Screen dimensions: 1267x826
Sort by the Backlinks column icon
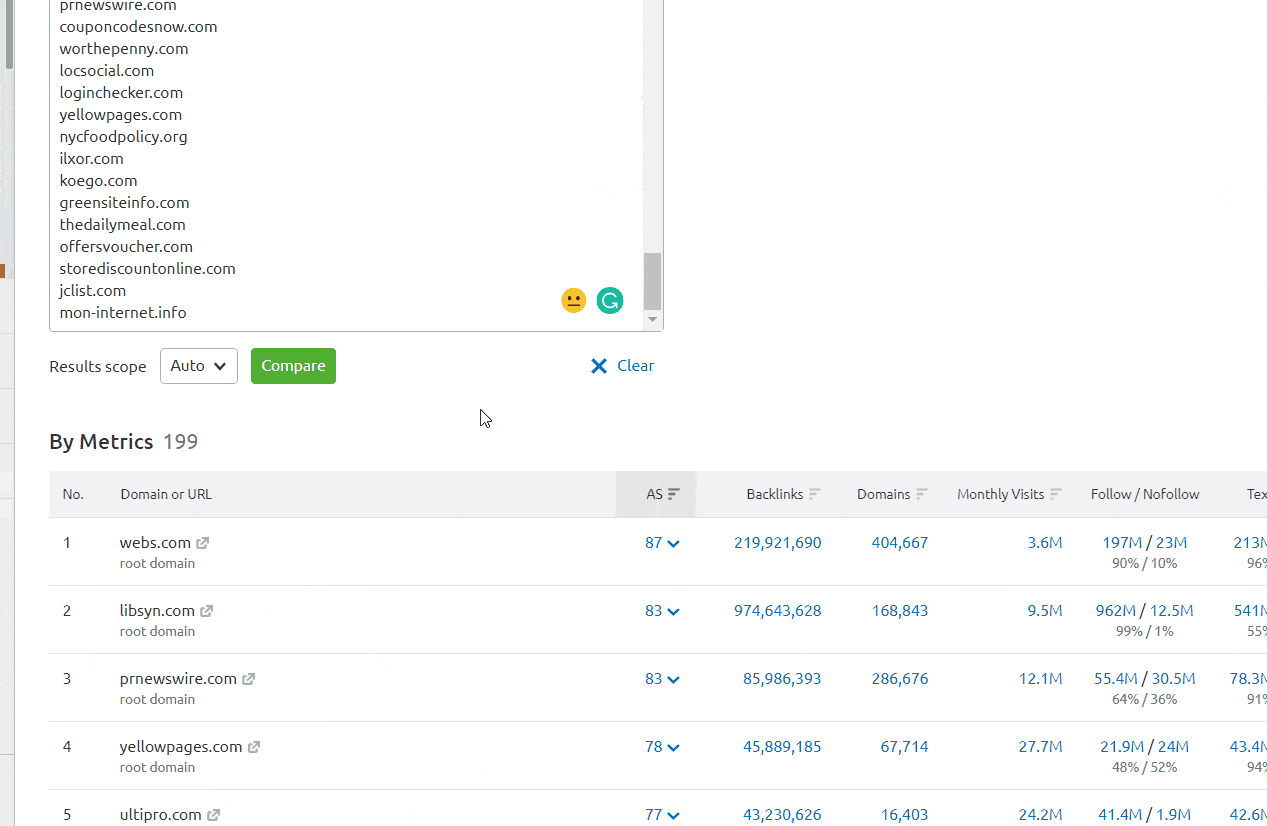pos(815,494)
